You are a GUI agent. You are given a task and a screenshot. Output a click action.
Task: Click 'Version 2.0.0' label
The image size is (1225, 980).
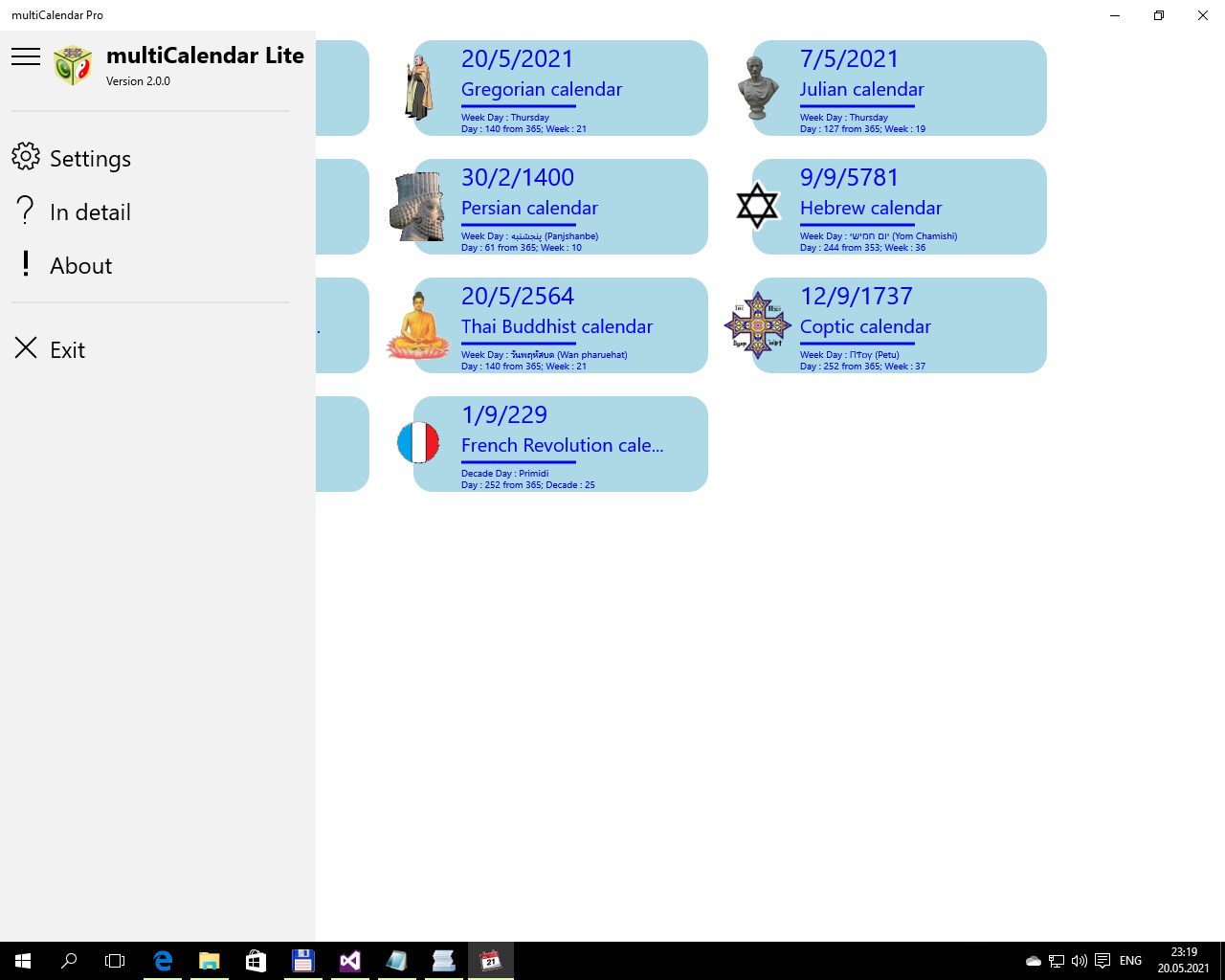(x=138, y=81)
